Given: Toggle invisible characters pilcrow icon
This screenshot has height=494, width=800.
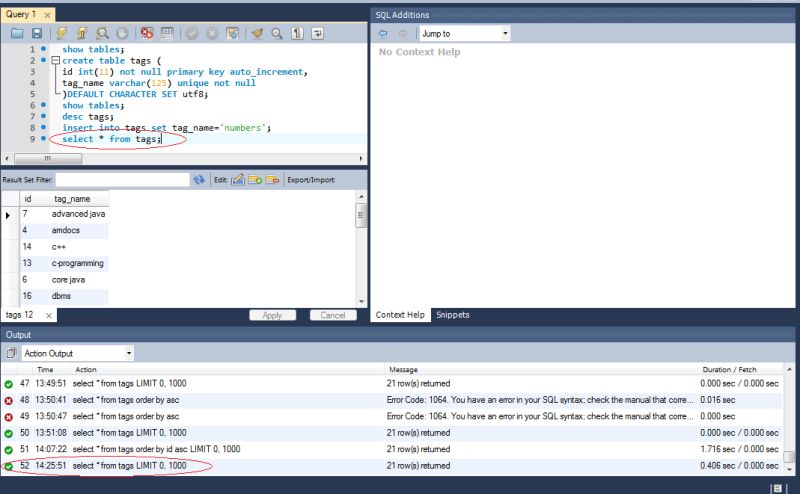Looking at the screenshot, I should click(x=297, y=34).
